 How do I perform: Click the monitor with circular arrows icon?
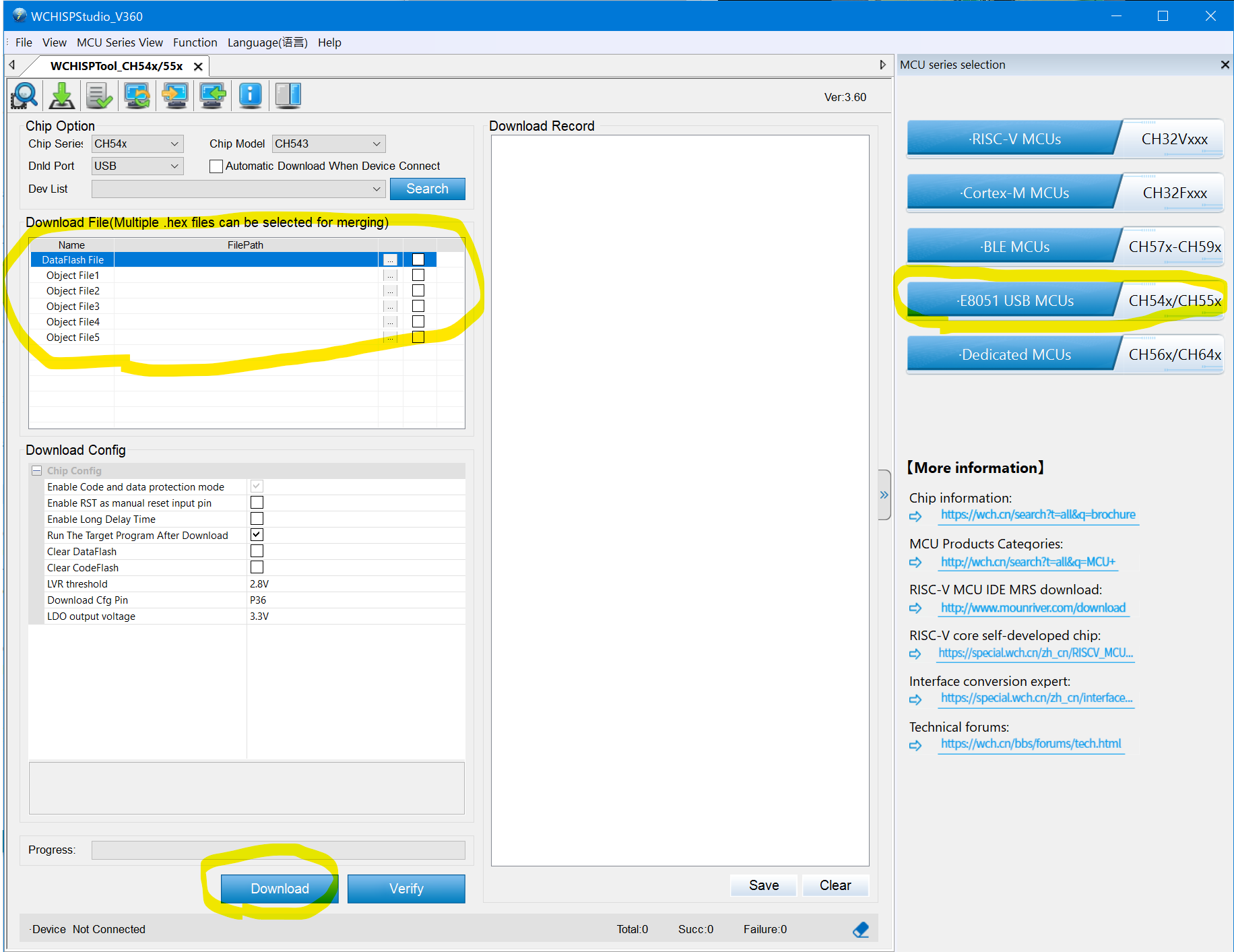(137, 96)
